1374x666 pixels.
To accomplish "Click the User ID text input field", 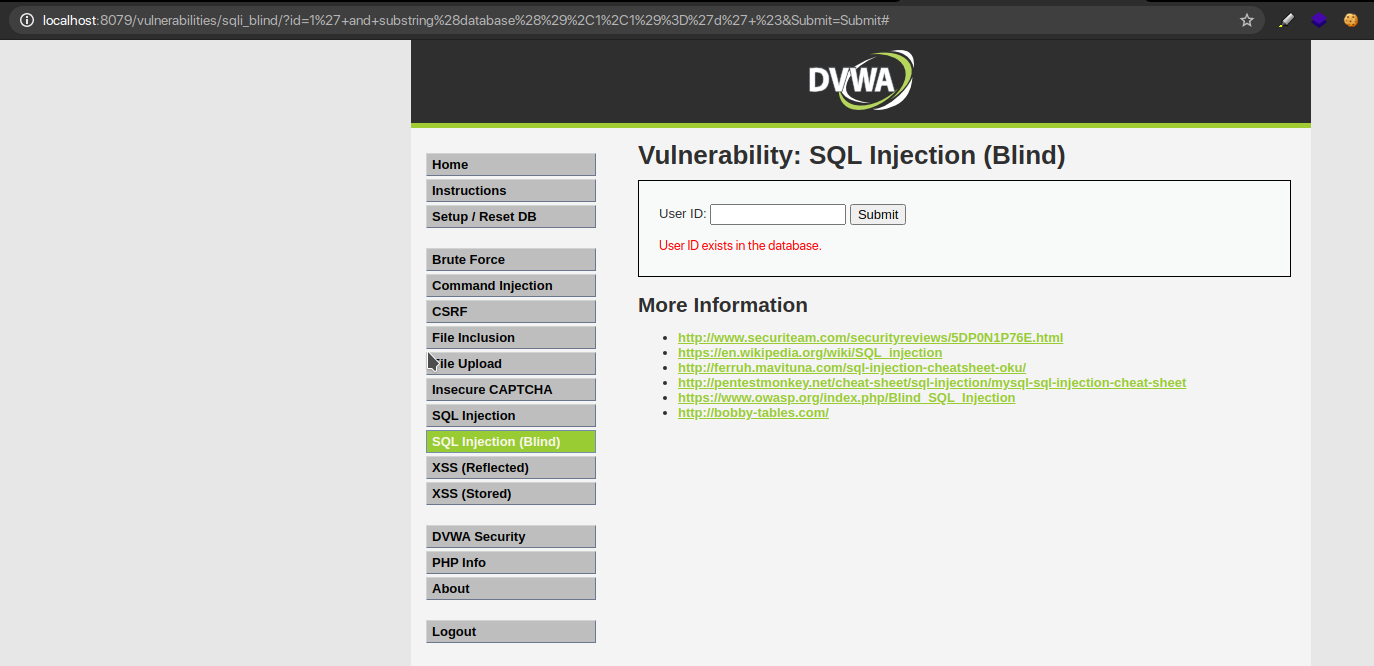I will [778, 214].
